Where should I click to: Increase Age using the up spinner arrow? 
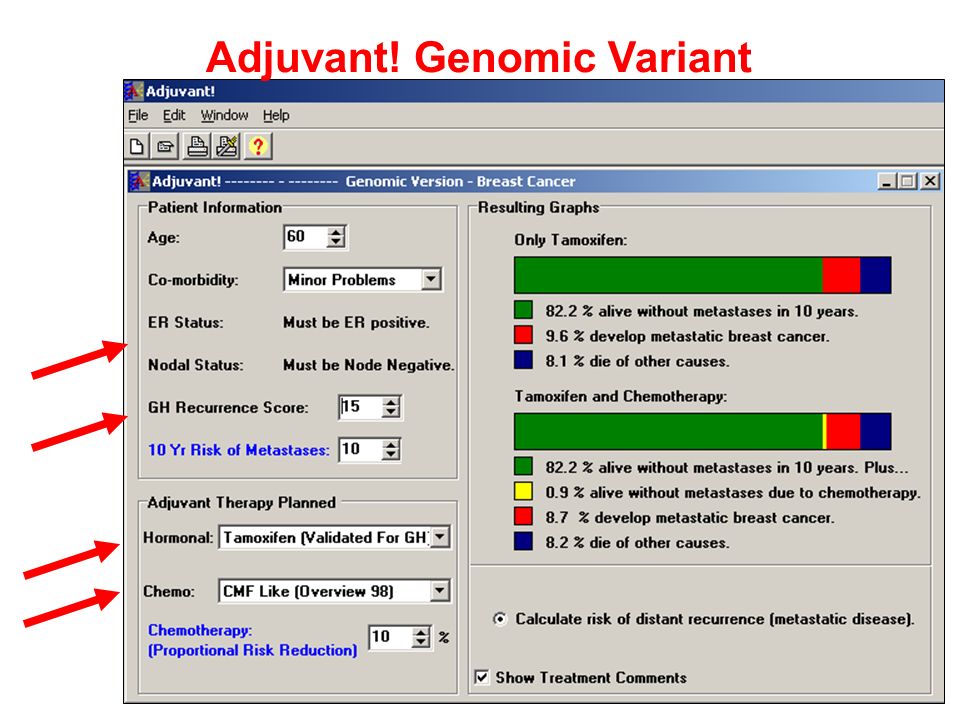(x=336, y=232)
